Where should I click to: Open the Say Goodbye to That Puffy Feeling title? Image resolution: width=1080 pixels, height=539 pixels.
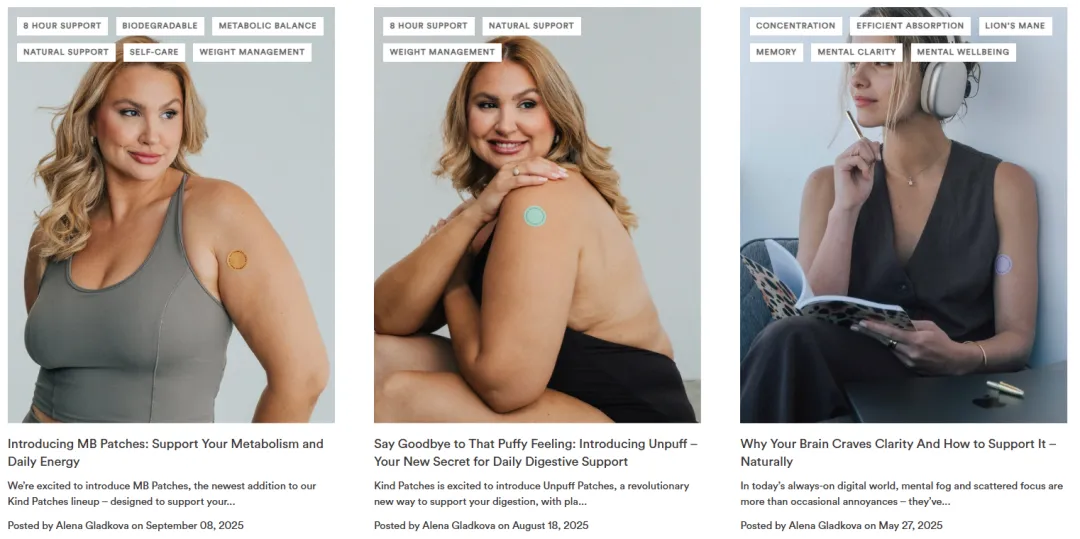[x=530, y=452]
